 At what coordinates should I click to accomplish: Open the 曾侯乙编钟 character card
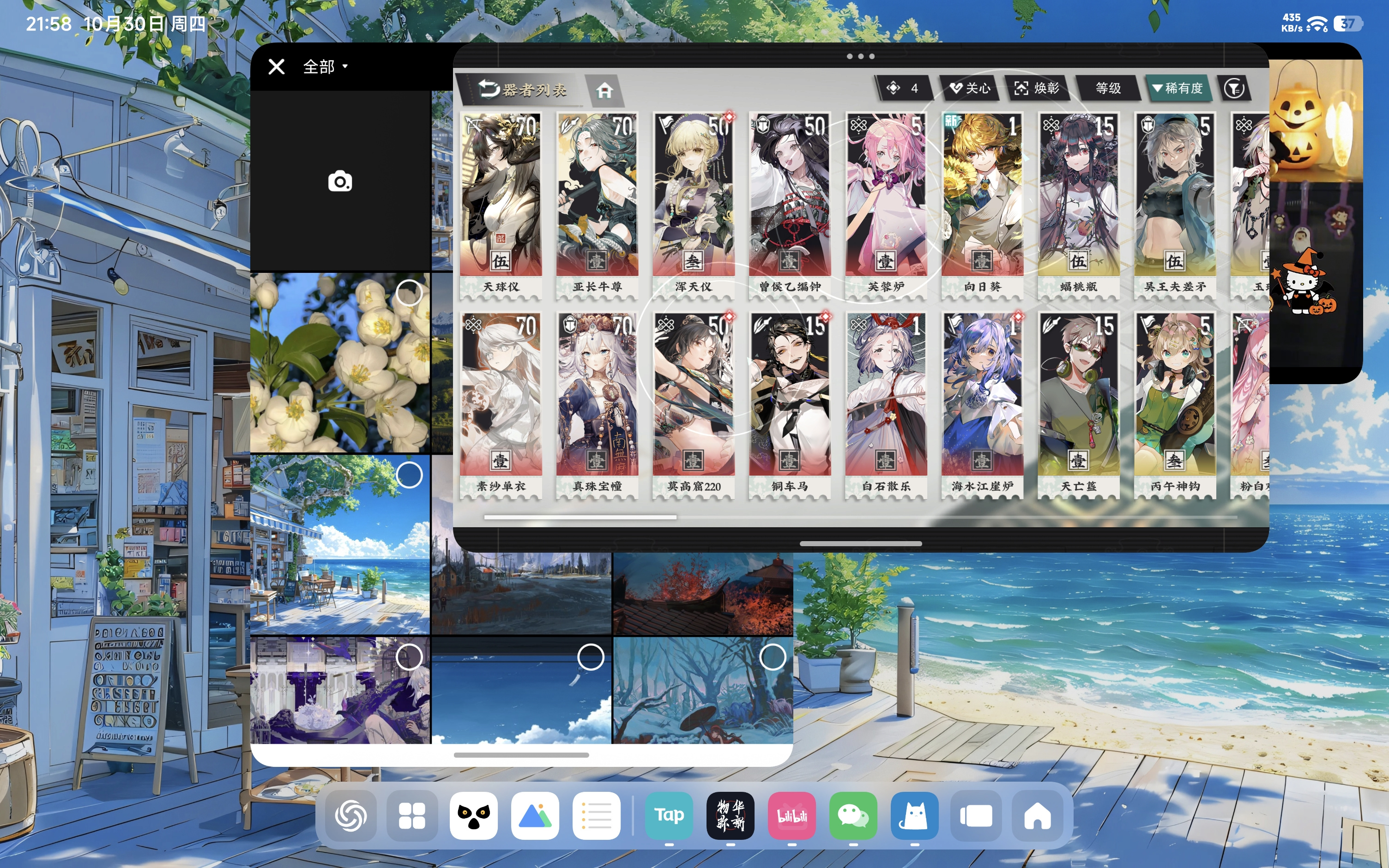[790, 205]
